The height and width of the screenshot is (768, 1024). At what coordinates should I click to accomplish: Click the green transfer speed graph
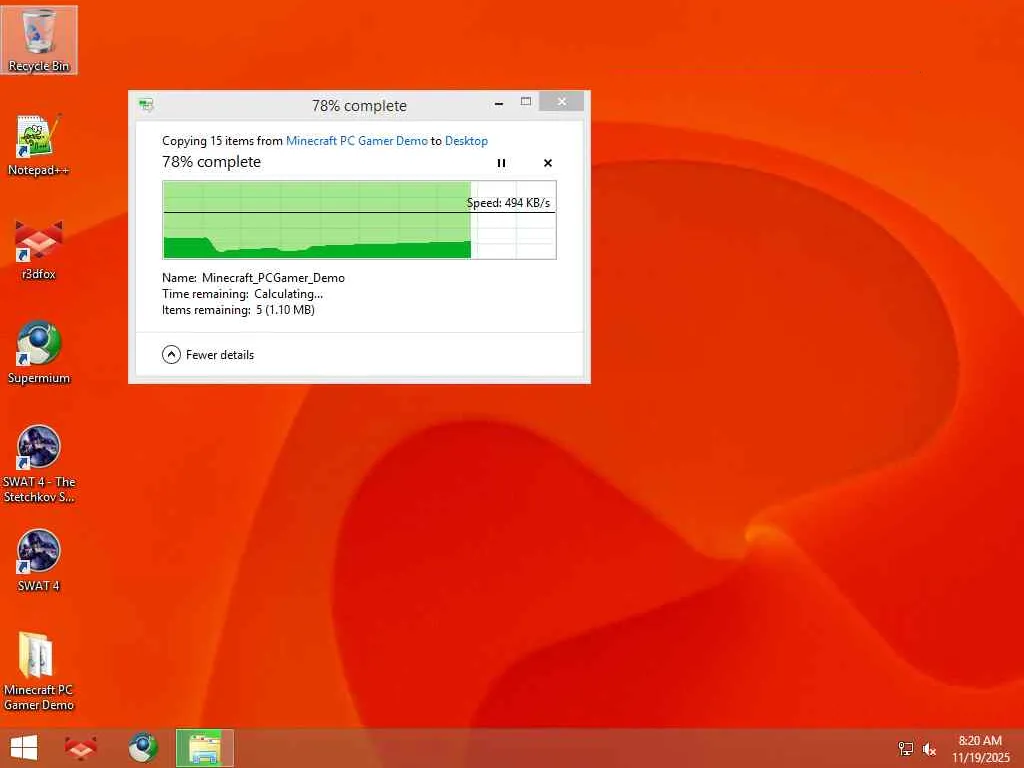point(359,220)
